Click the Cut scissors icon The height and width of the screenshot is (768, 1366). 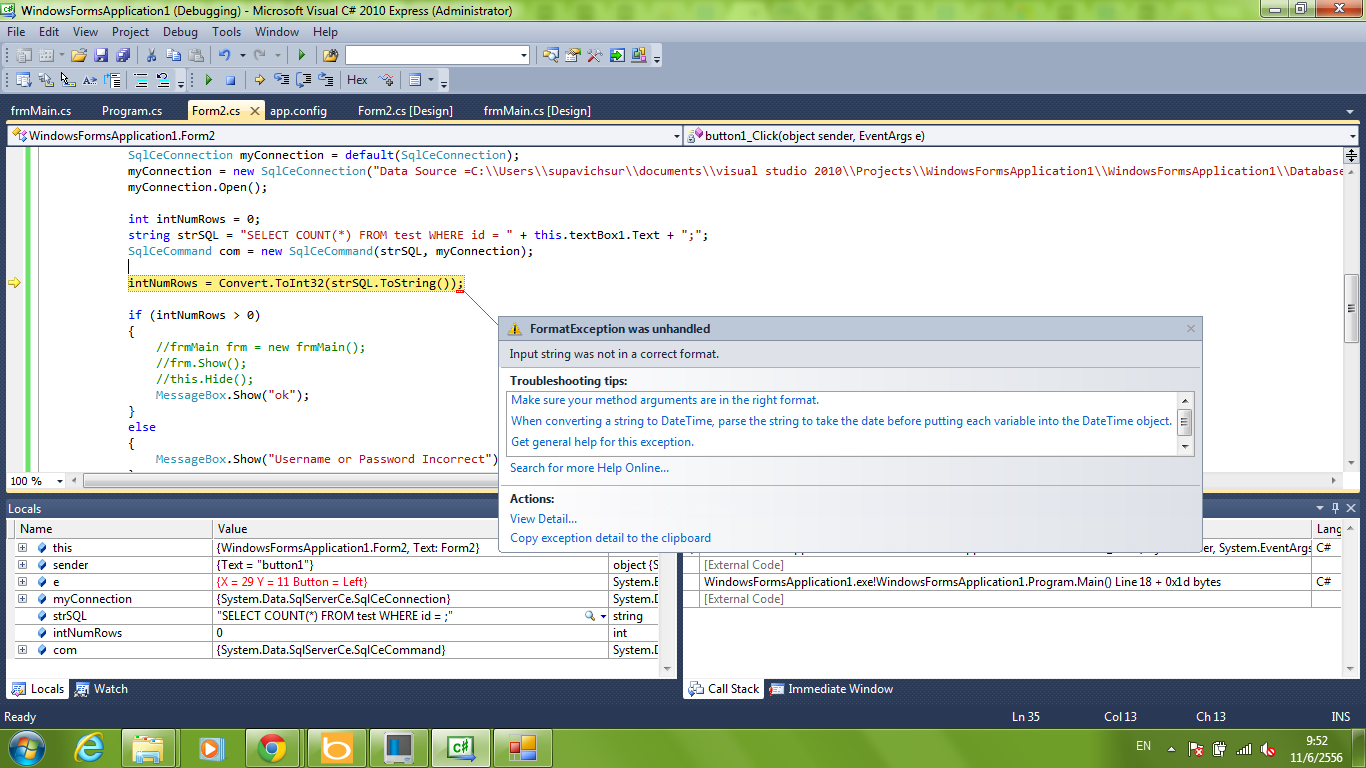[x=151, y=55]
